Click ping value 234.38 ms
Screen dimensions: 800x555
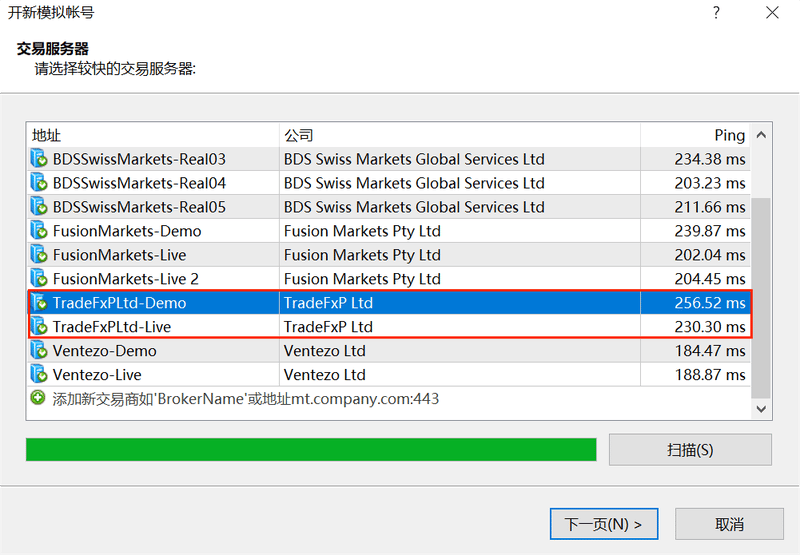[710, 159]
